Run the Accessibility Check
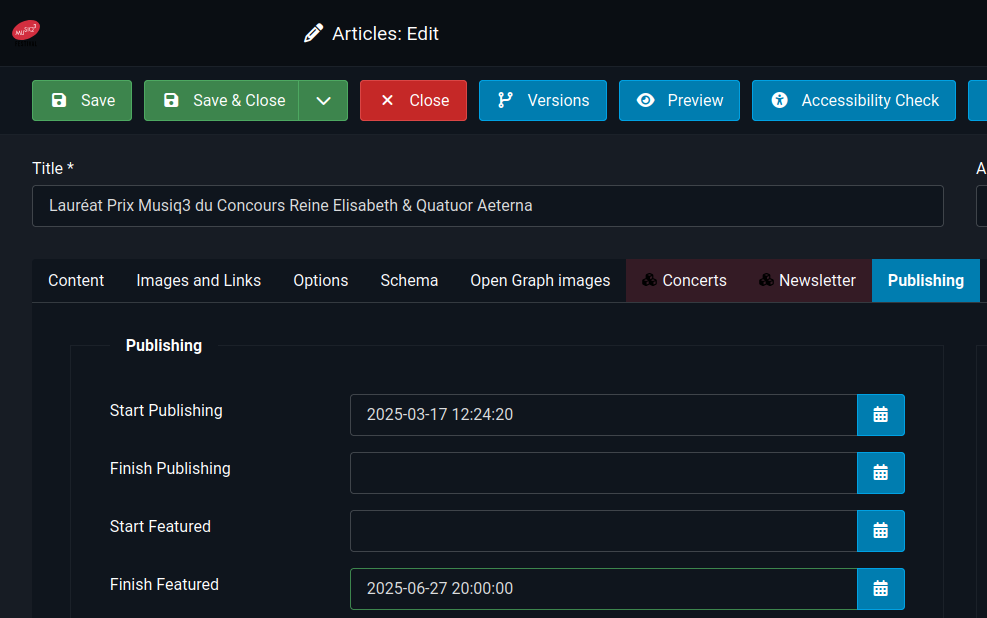This screenshot has height=618, width=987. click(x=854, y=100)
